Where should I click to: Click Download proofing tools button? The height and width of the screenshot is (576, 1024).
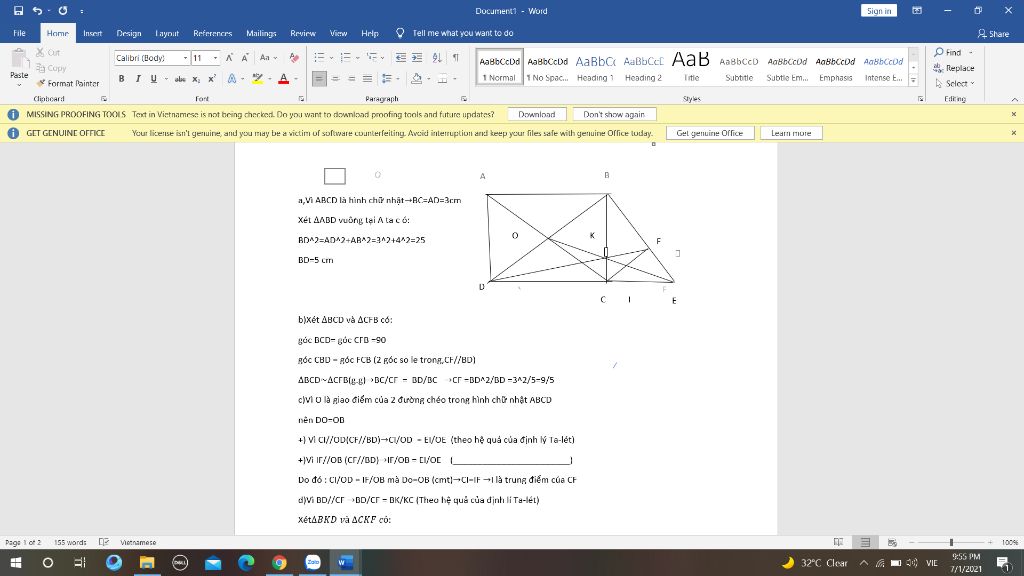537,114
